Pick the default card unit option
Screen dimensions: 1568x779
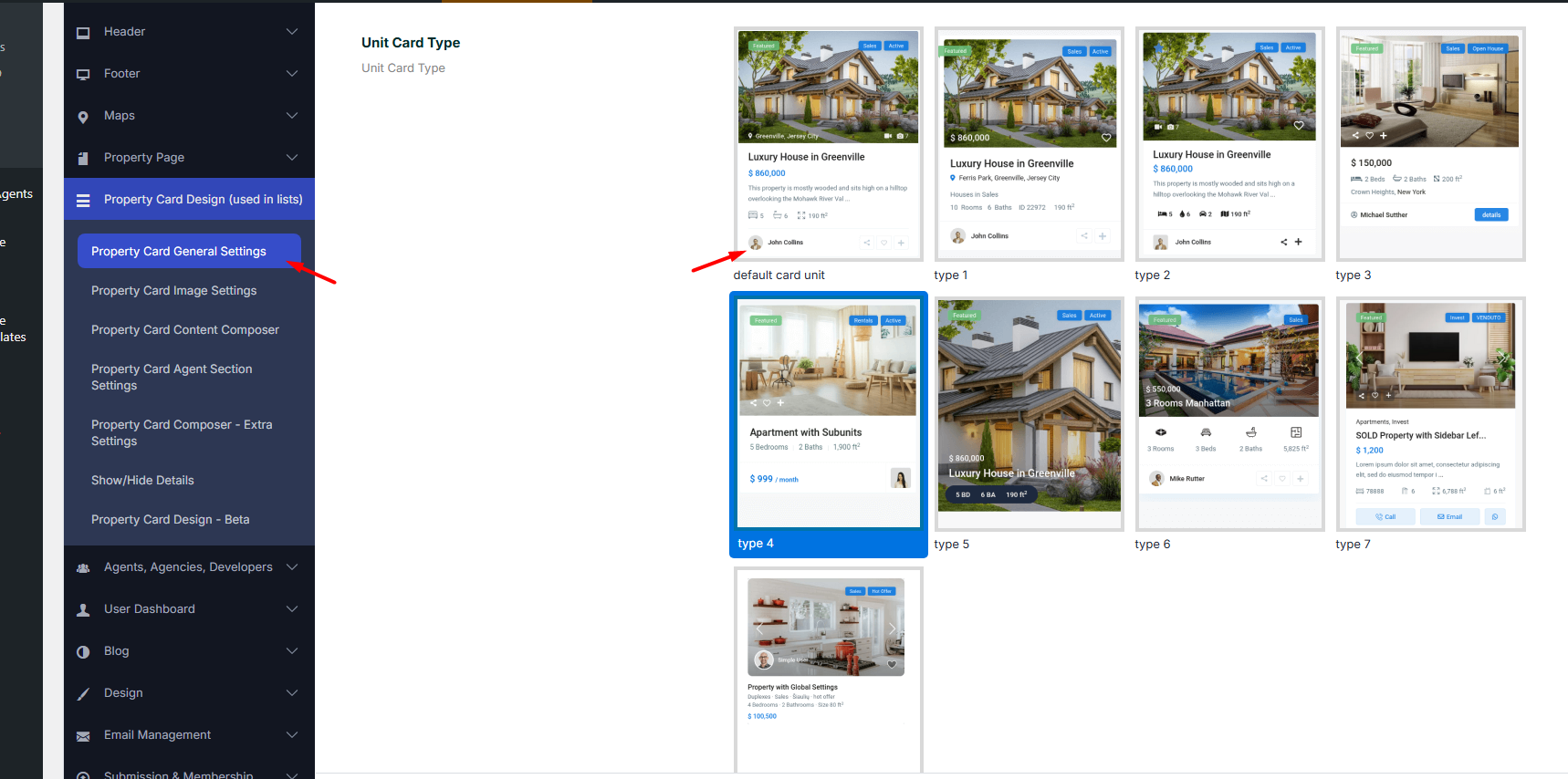point(828,144)
